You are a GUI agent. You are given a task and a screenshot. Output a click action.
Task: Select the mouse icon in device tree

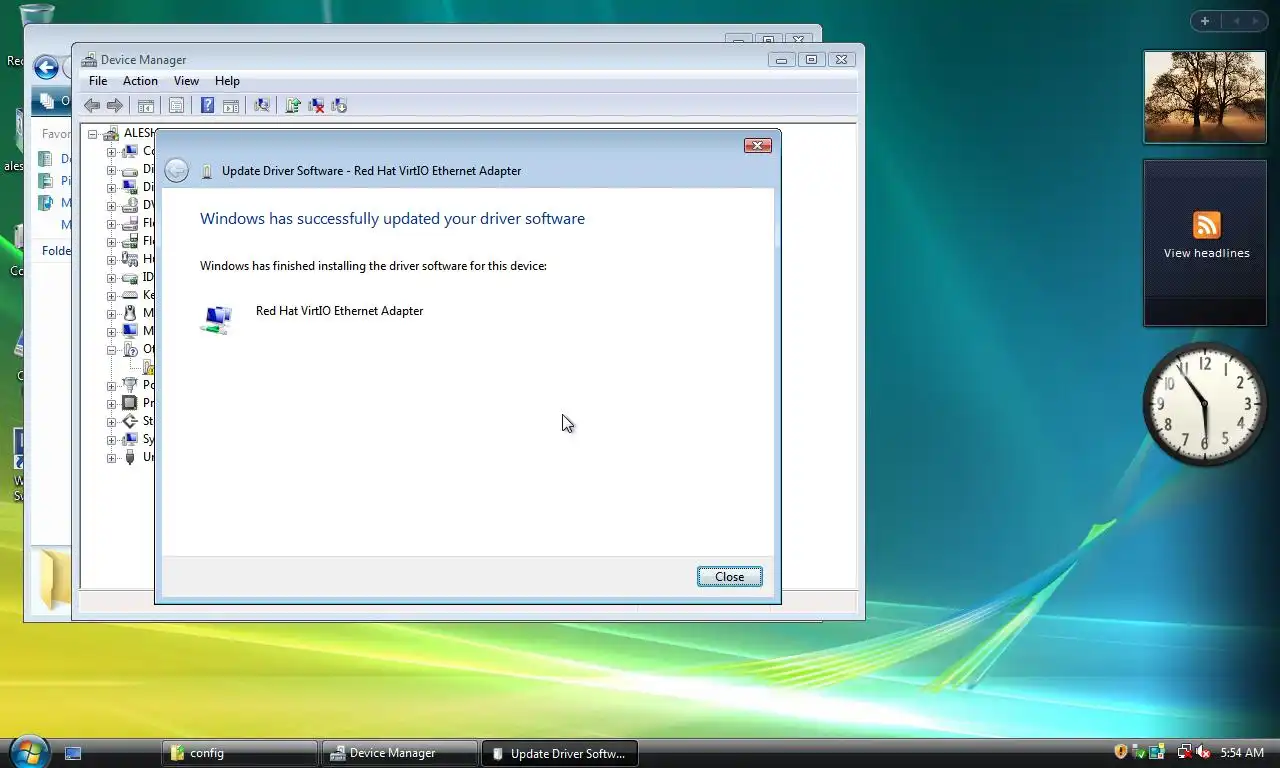130,313
